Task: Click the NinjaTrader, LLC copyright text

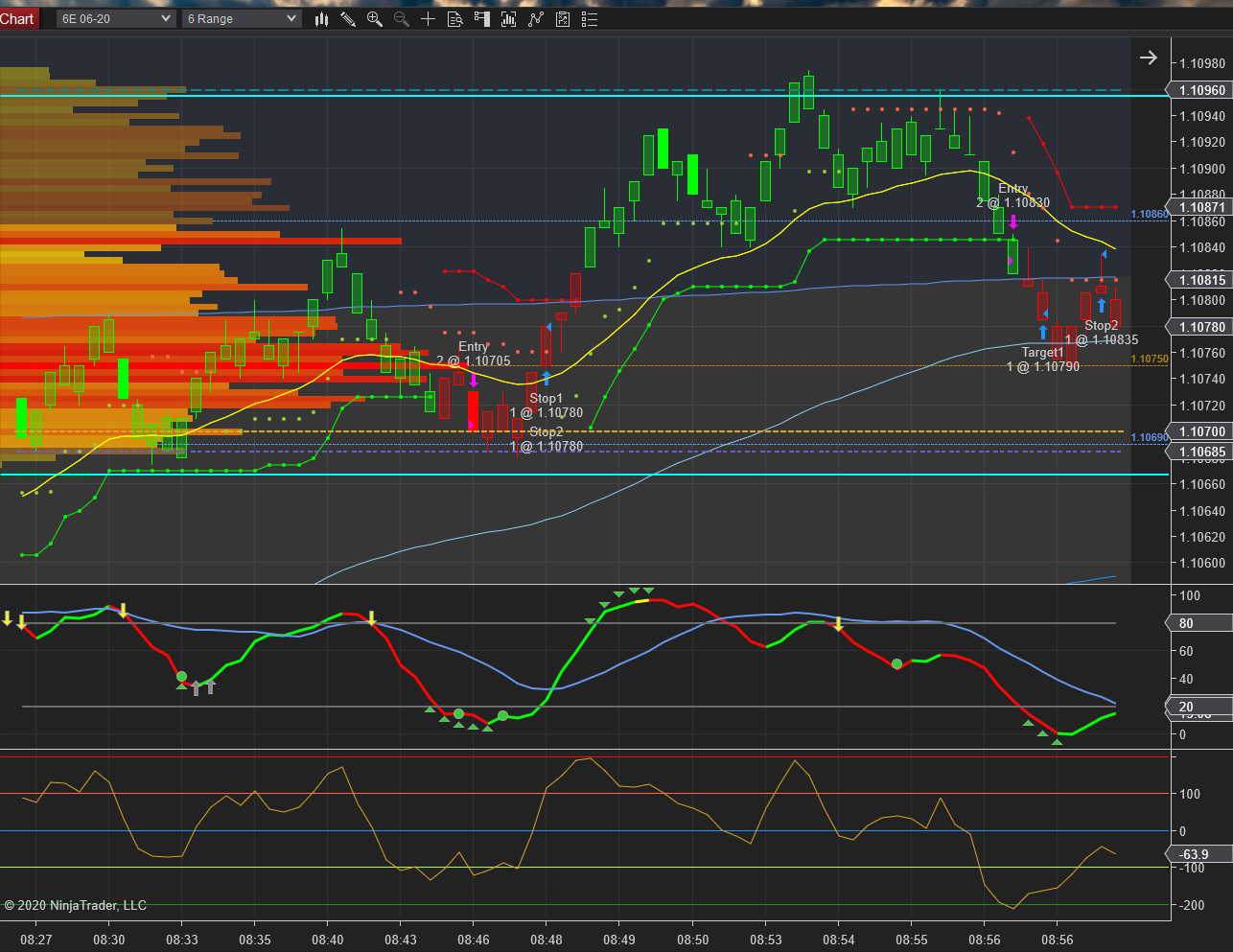Action: 76,905
